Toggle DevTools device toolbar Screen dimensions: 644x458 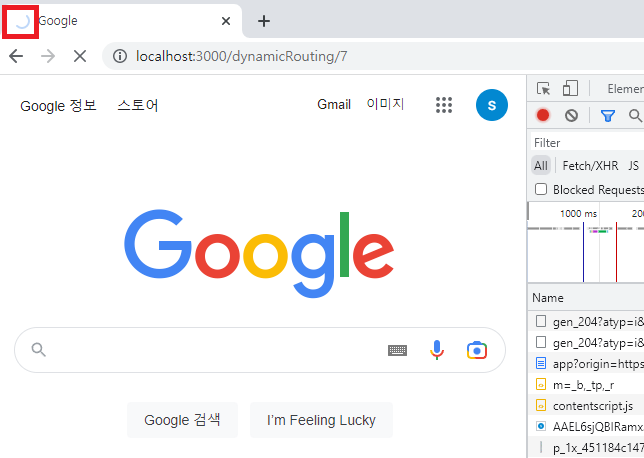[x=570, y=88]
